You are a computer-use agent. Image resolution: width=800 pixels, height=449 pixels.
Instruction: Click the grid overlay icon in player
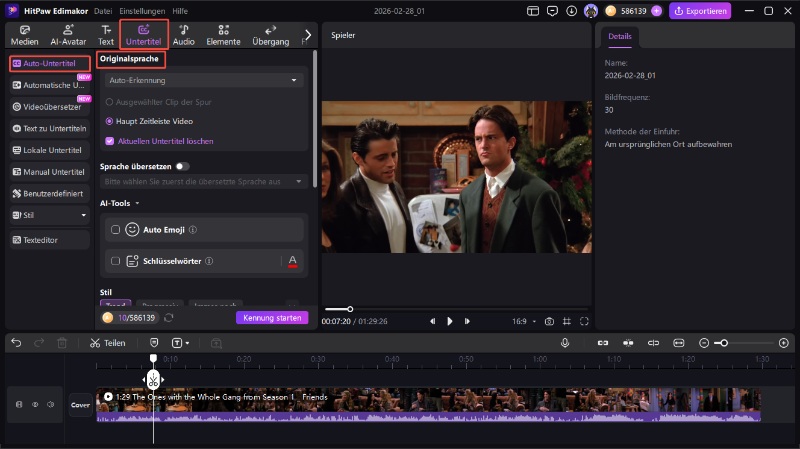click(567, 321)
